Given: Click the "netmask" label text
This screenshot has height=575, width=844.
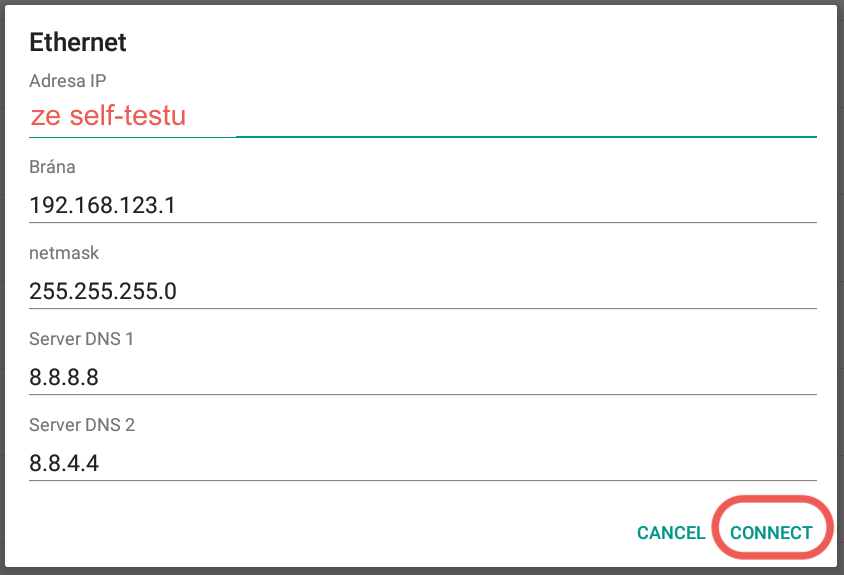Looking at the screenshot, I should pyautogui.click(x=64, y=254).
